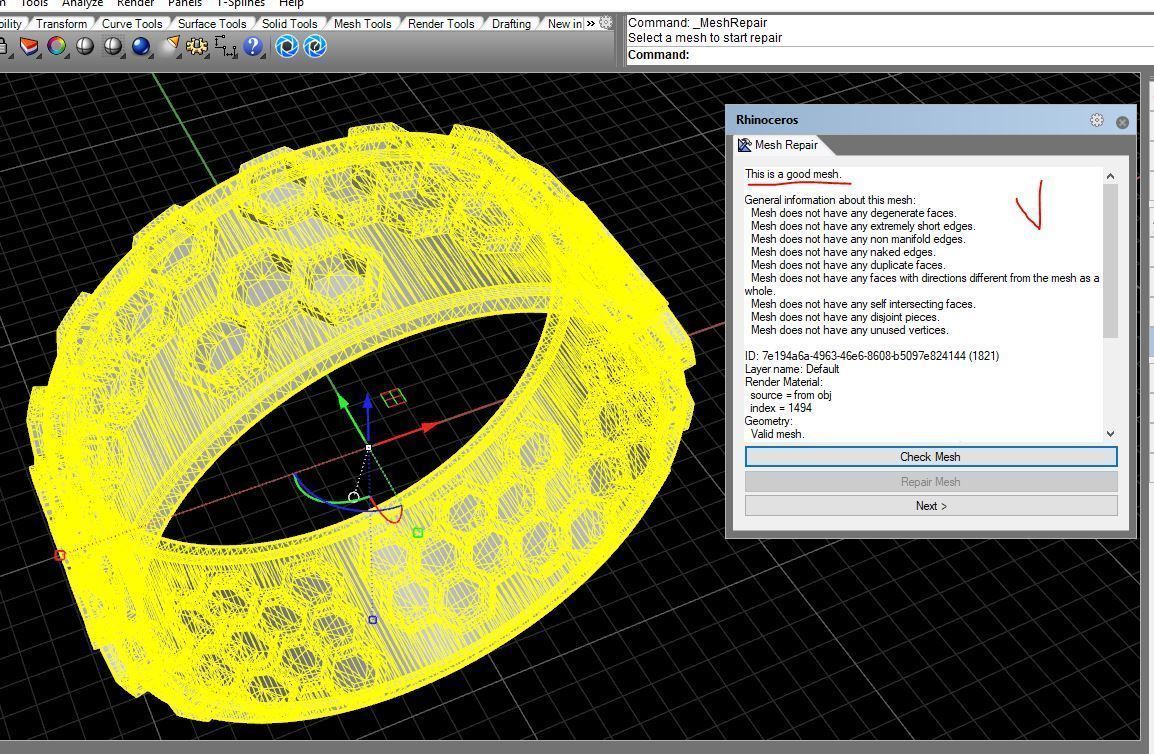
Task: Click the blue gumball scale handle square
Action: click(x=372, y=620)
